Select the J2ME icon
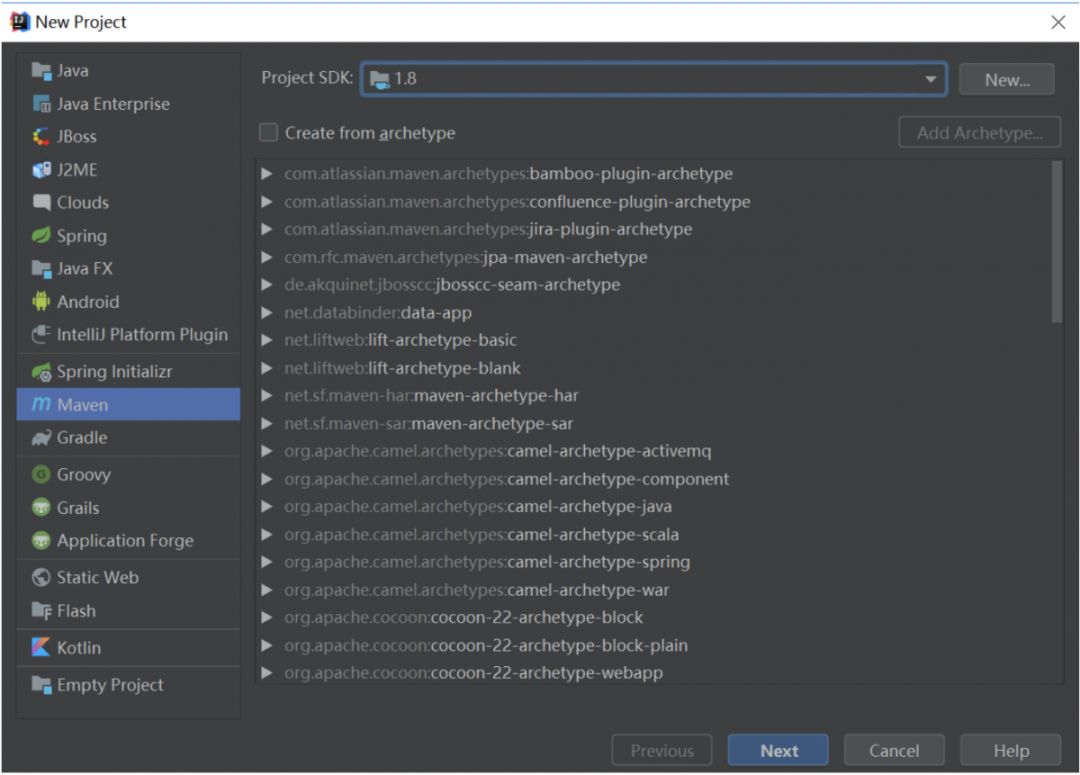The image size is (1080, 775). point(41,169)
